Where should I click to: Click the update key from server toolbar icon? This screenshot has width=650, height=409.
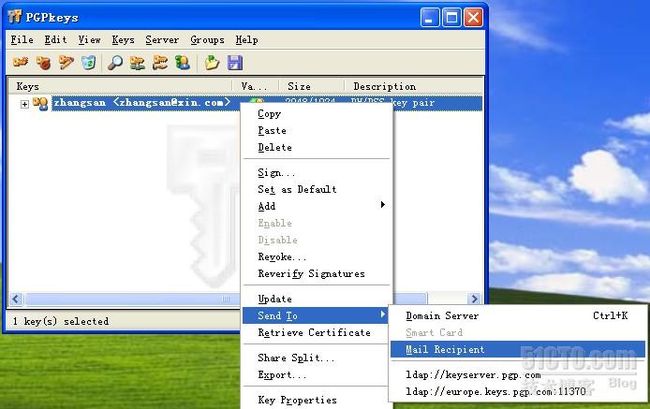coord(160,63)
